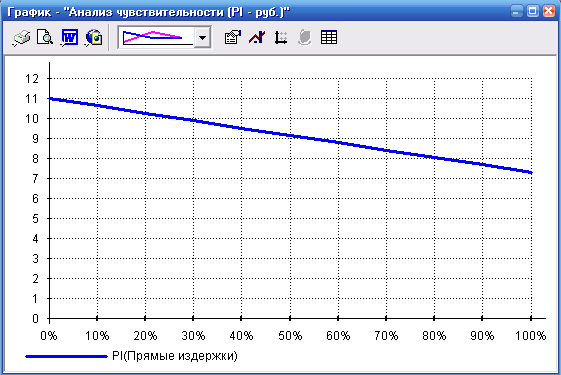Image resolution: width=561 pixels, height=375 pixels.
Task: Click the web export globe icon
Action: [94, 37]
